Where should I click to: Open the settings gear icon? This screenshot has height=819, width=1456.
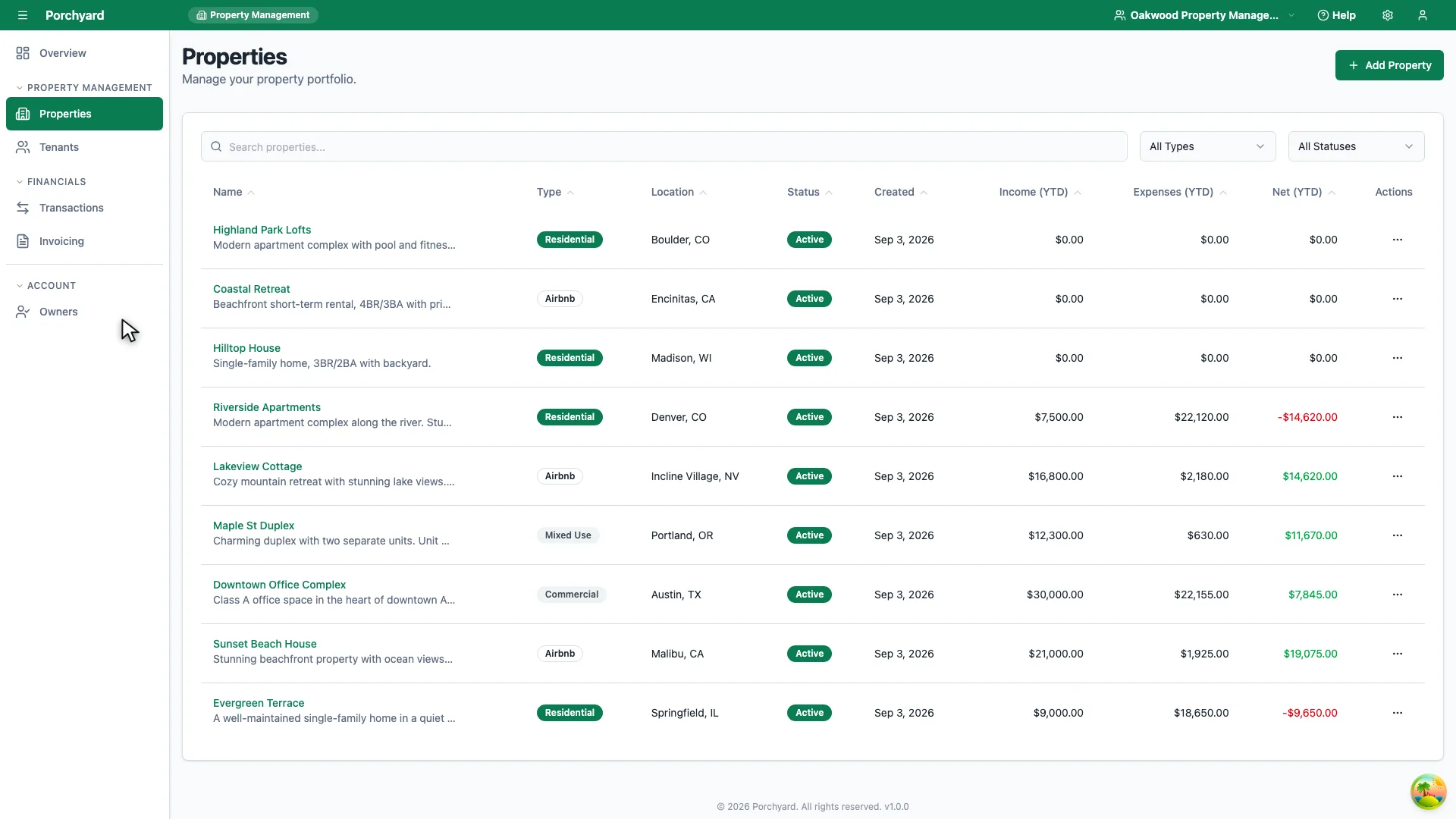[1388, 15]
